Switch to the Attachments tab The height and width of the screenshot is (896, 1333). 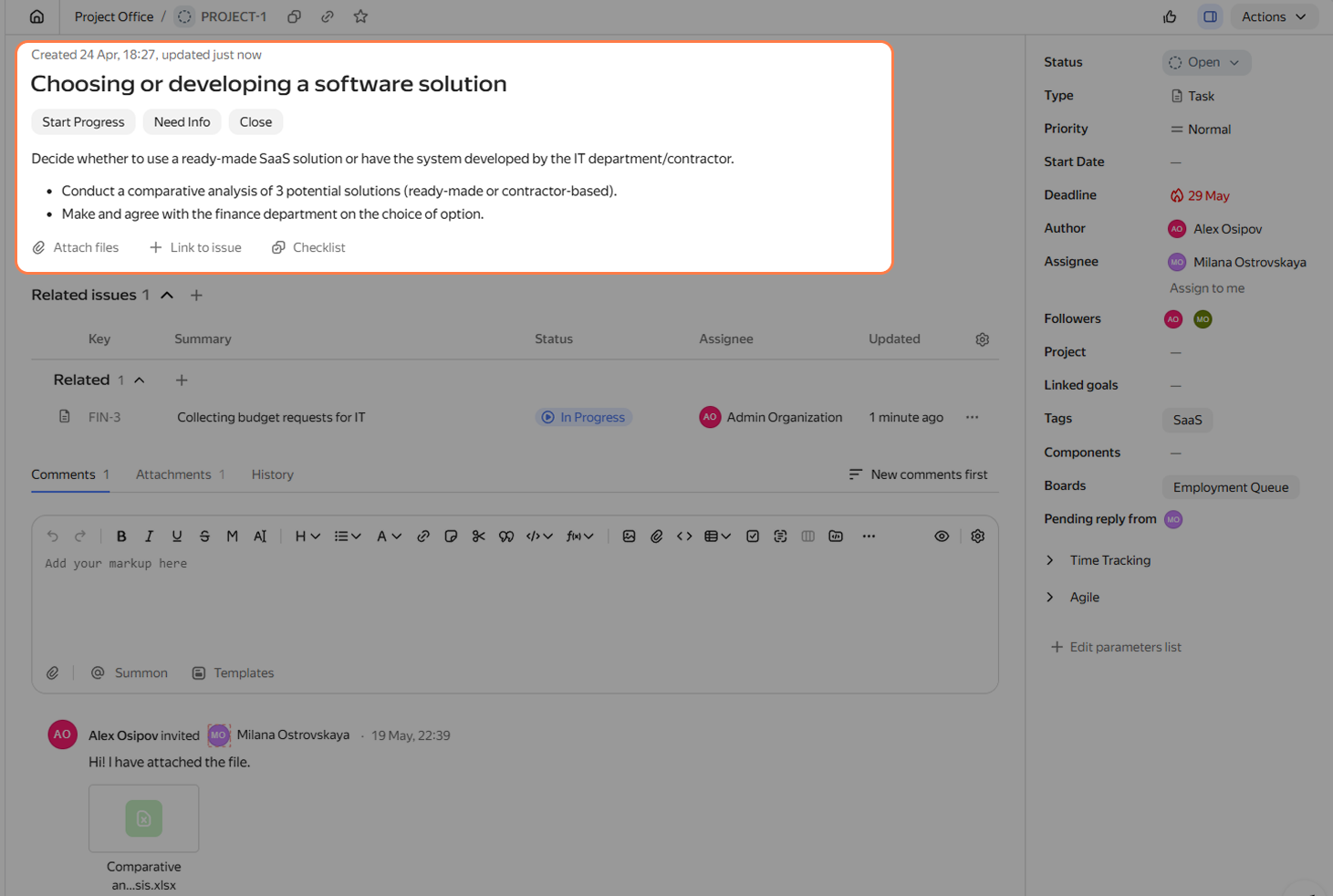(181, 474)
